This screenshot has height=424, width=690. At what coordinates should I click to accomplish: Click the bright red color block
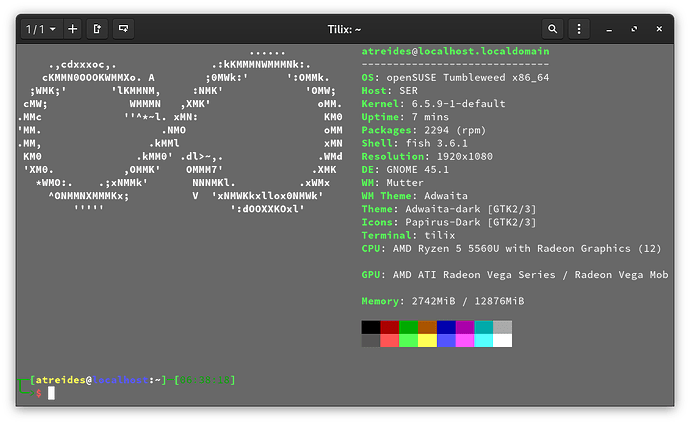click(x=389, y=340)
